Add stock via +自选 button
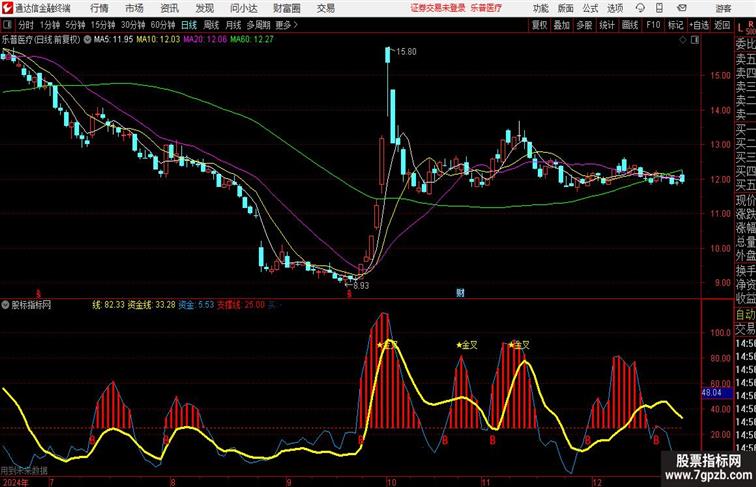The image size is (756, 487). click(699, 25)
